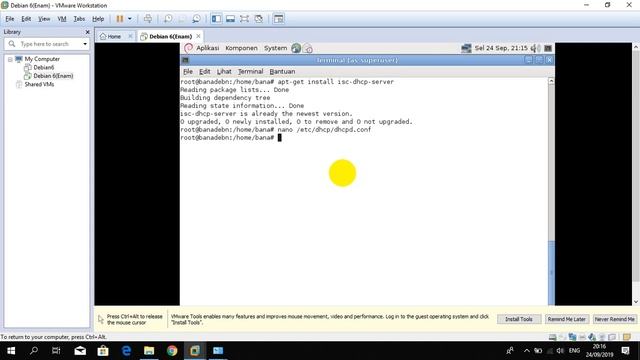The height and width of the screenshot is (360, 640).
Task: Open the VMware Help menu
Action: (98, 19)
